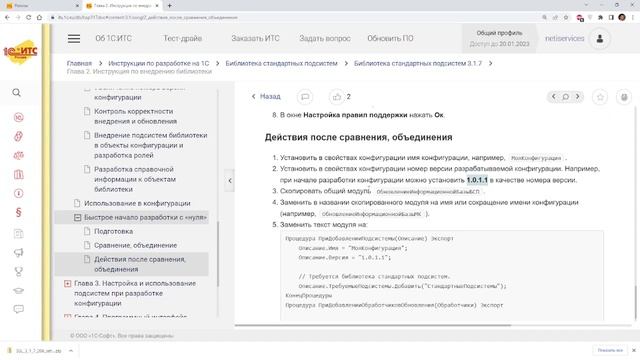Expand 'Глава 3. Настройка и использование' node
640x360 pixels.
point(68,283)
